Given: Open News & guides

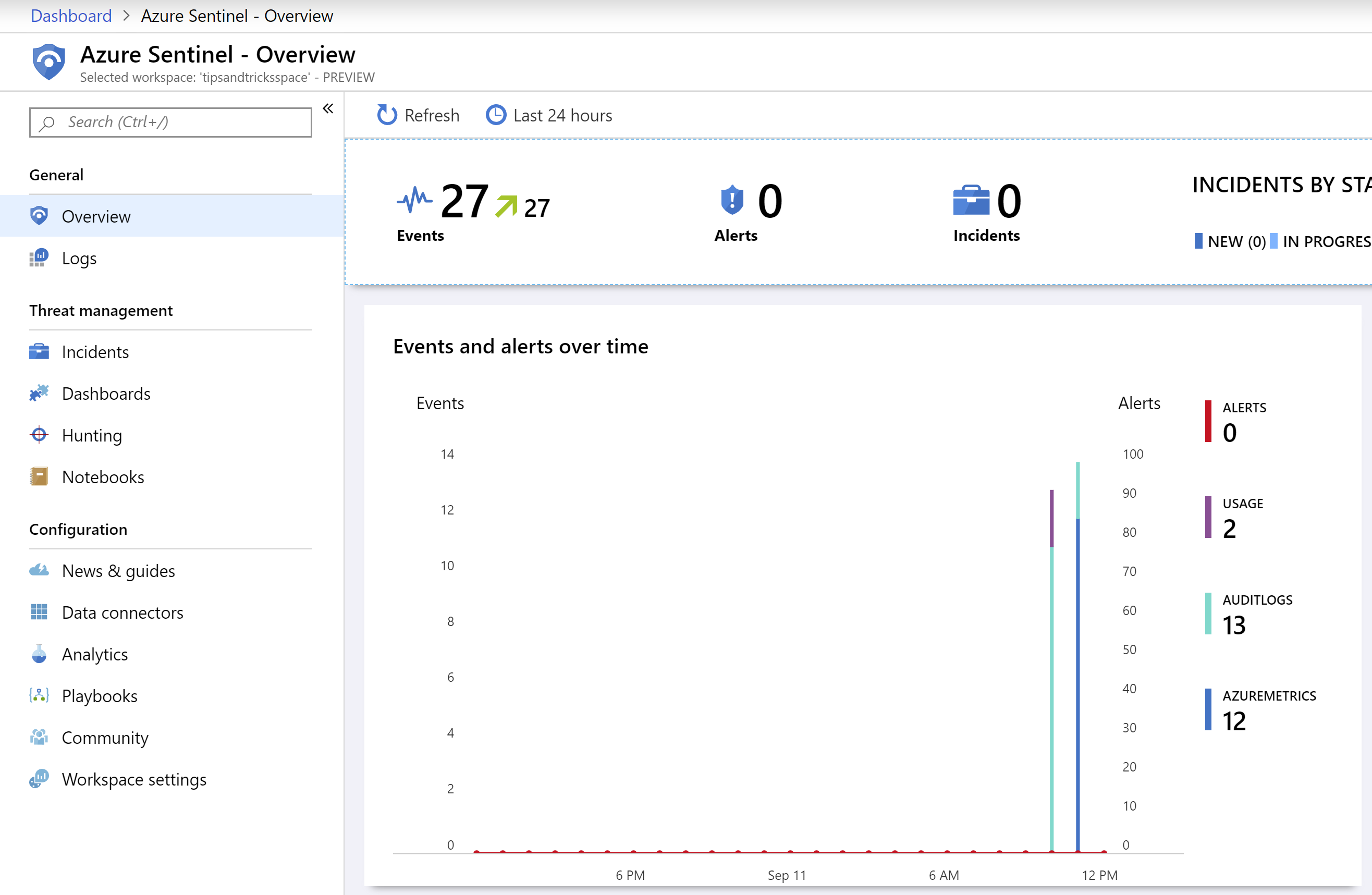Looking at the screenshot, I should pos(172,571).
